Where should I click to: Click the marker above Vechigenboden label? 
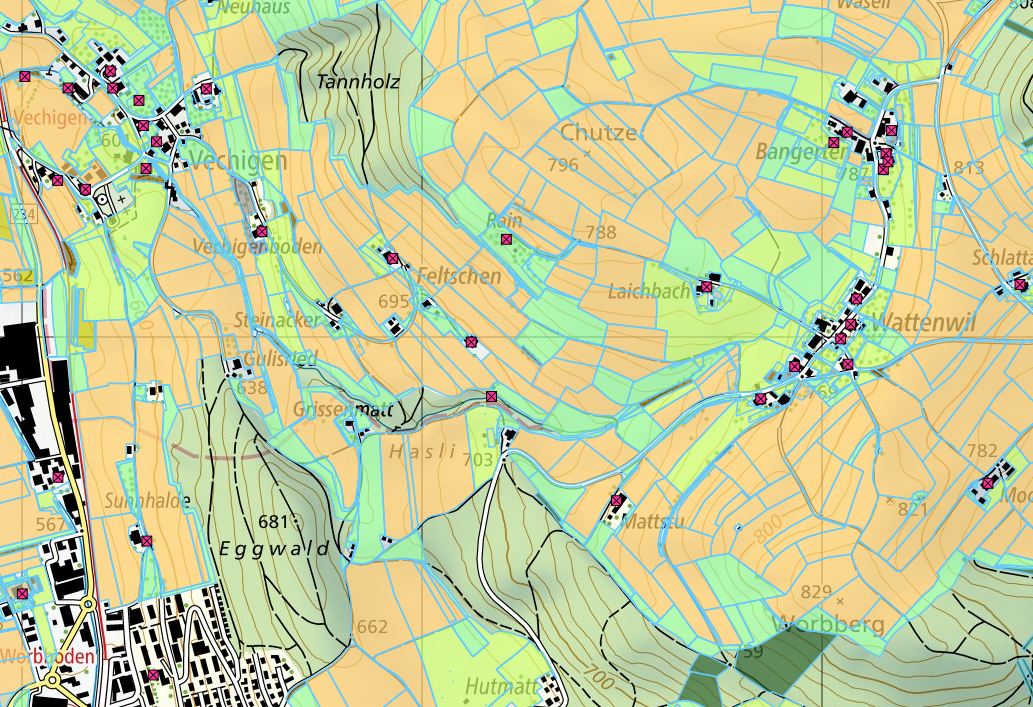point(261,232)
